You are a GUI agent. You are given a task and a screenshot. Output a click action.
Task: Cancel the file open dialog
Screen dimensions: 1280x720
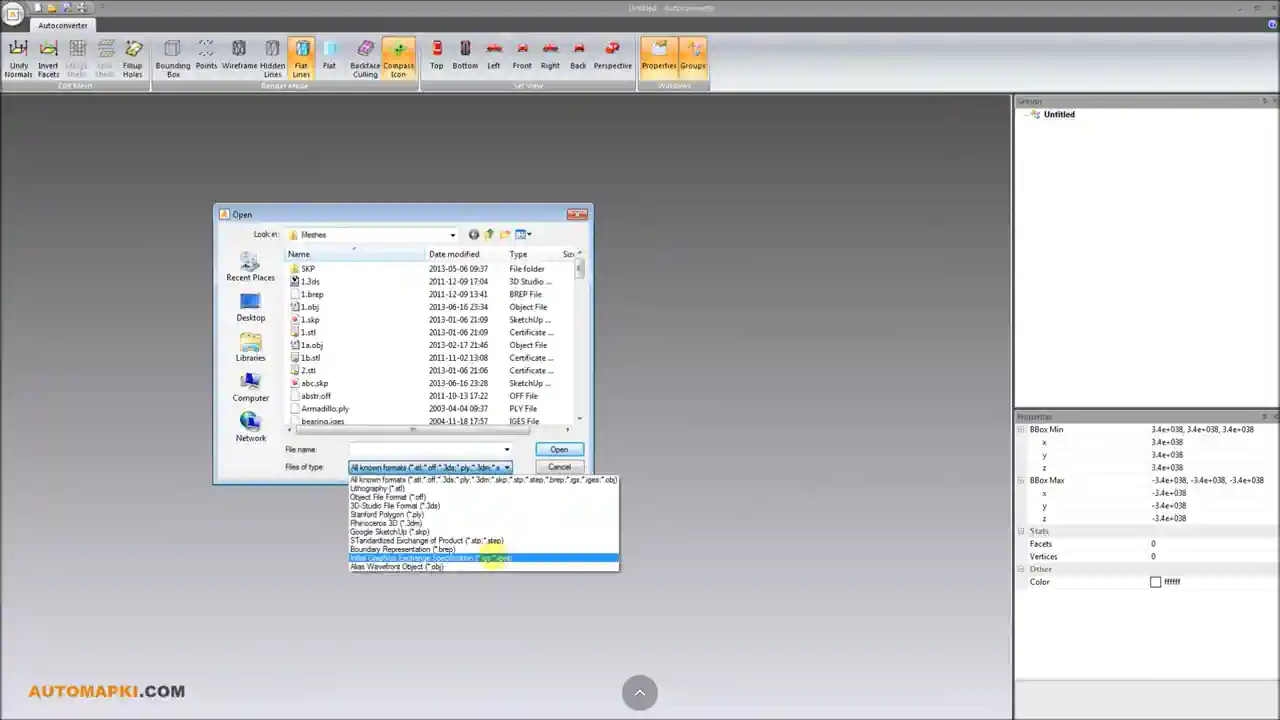tap(559, 467)
